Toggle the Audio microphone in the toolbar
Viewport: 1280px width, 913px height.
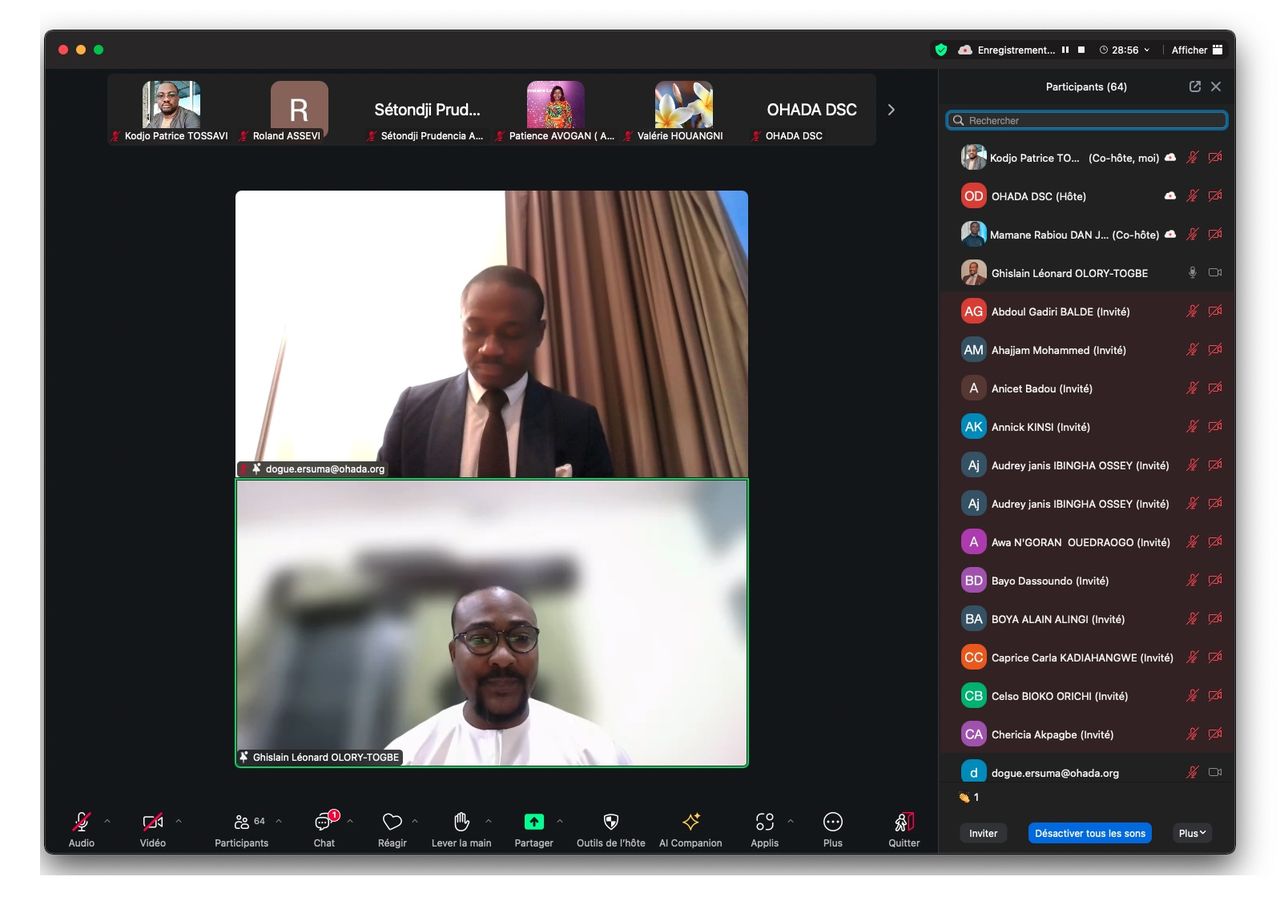tap(81, 822)
